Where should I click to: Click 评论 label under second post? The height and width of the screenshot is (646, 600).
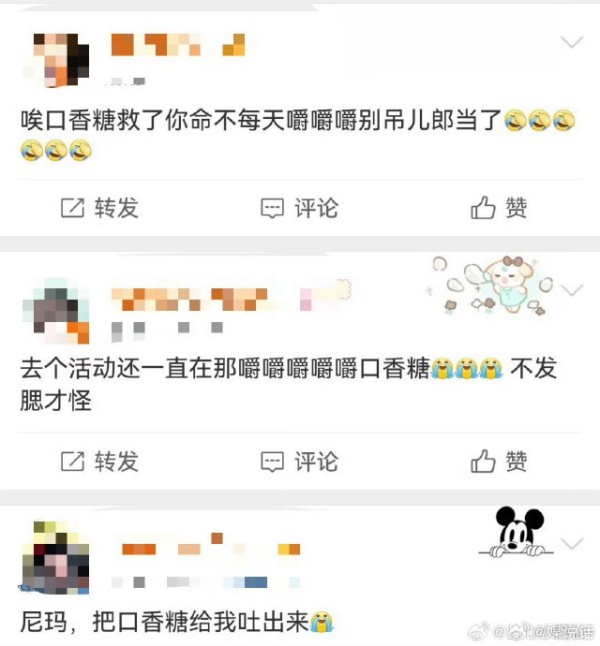pos(316,461)
